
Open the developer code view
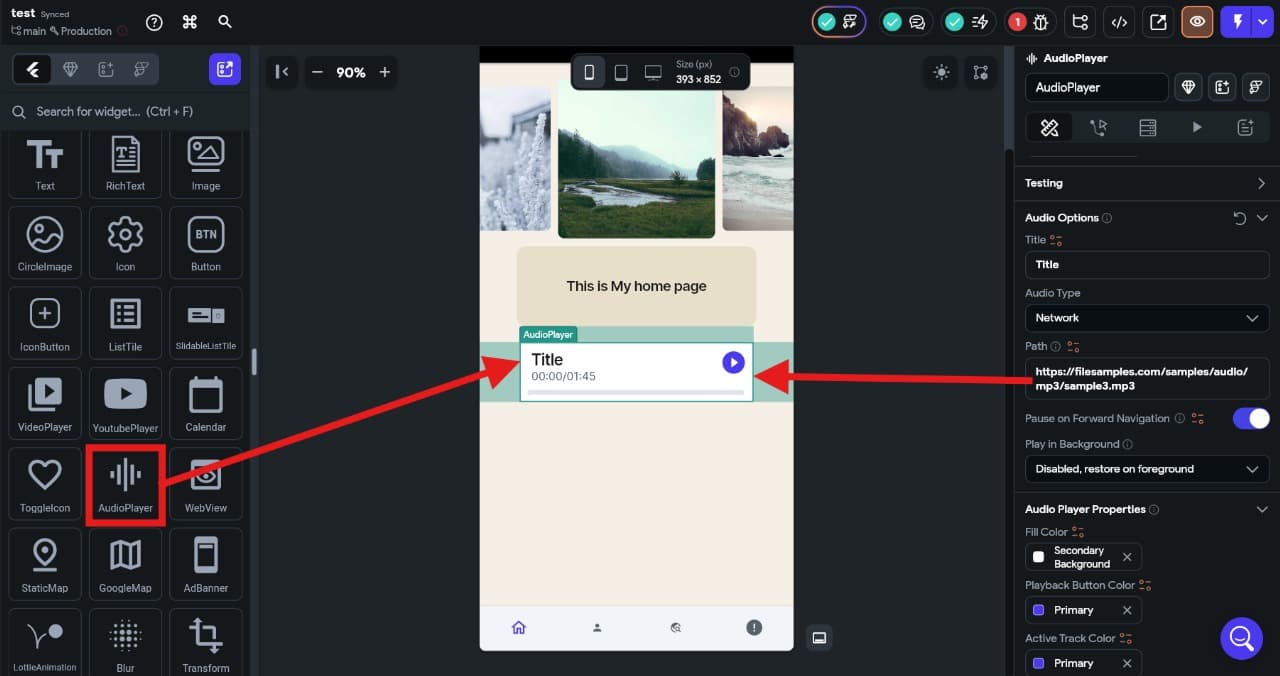tap(1119, 21)
